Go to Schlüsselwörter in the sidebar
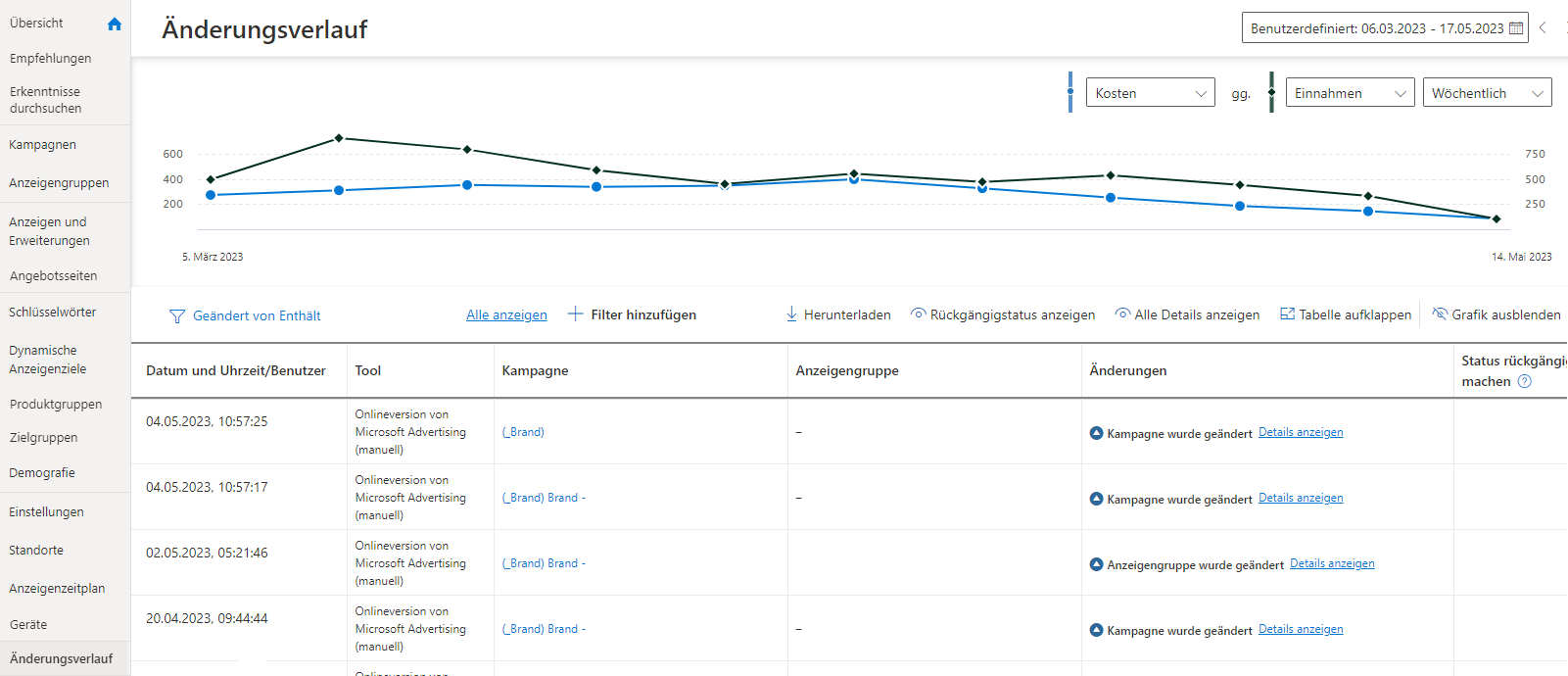Viewport: 1568px width, 676px height. (x=53, y=313)
